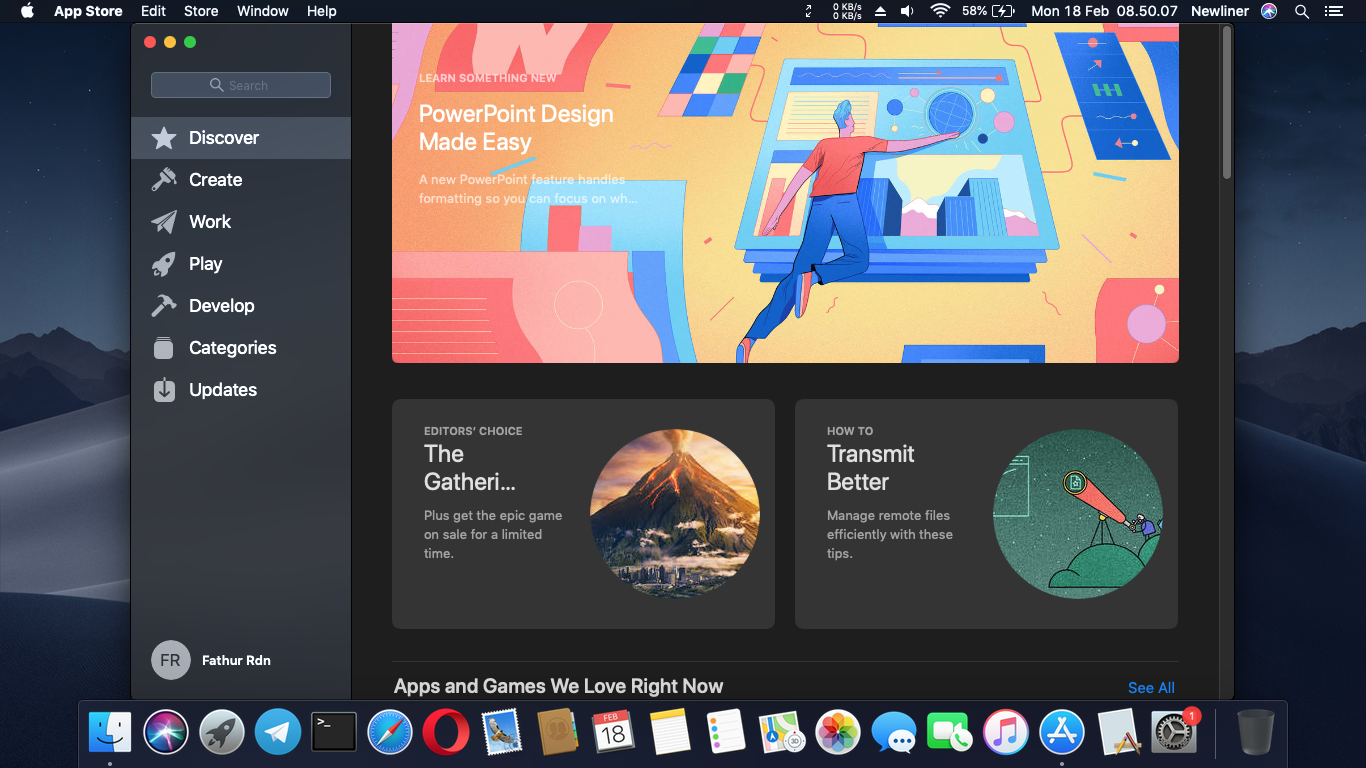
Task: Open Terminal in the dock
Action: click(334, 732)
